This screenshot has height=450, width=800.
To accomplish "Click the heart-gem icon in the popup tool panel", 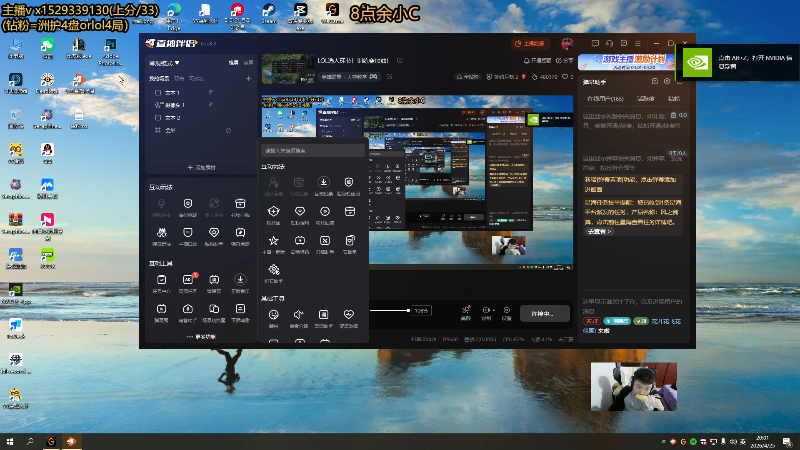I will [x=299, y=211].
